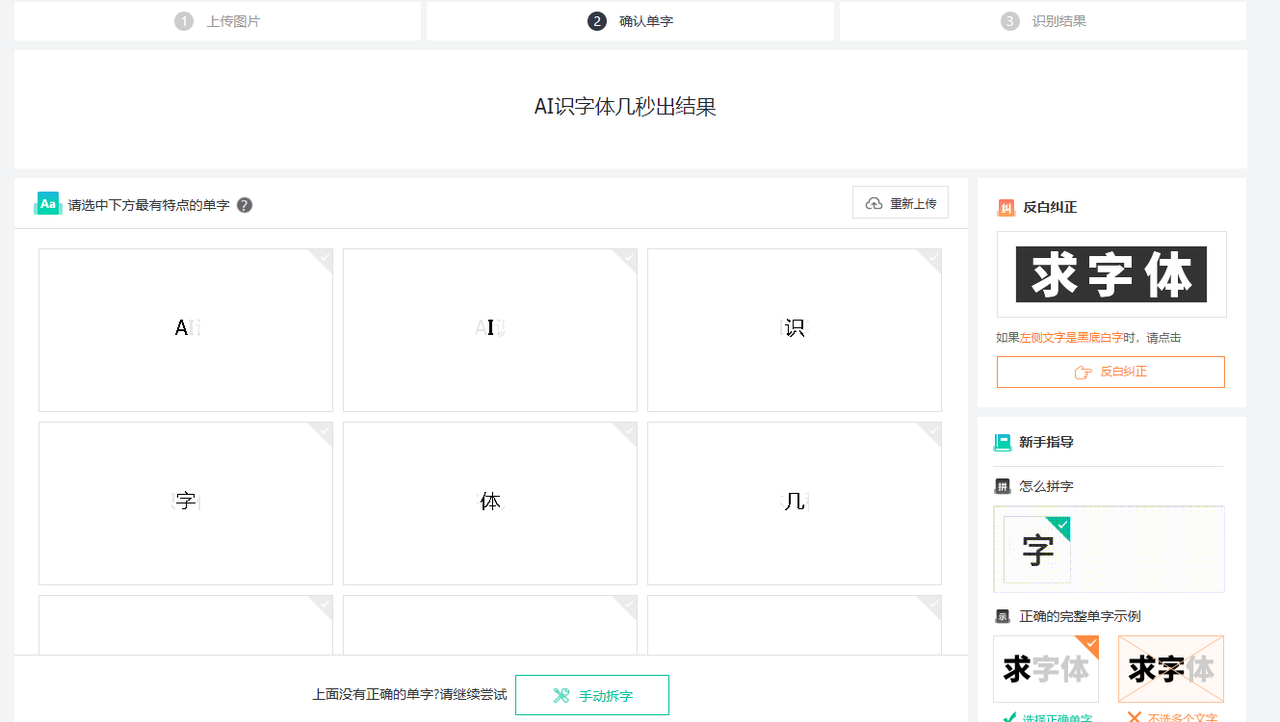Click the 求字体 black sample image
This screenshot has height=722, width=1280.
(x=1111, y=274)
